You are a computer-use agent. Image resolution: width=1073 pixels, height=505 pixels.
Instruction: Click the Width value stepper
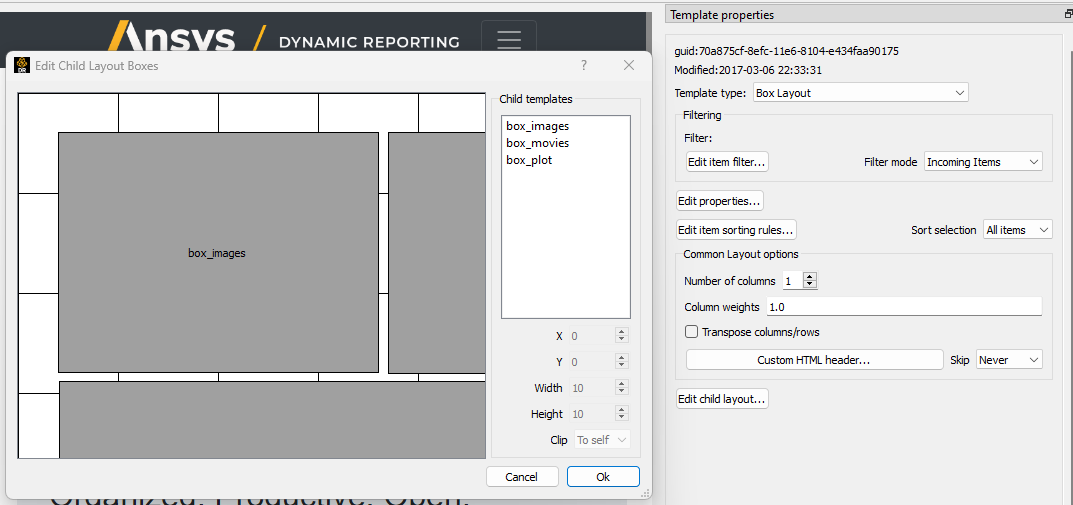pyautogui.click(x=621, y=388)
